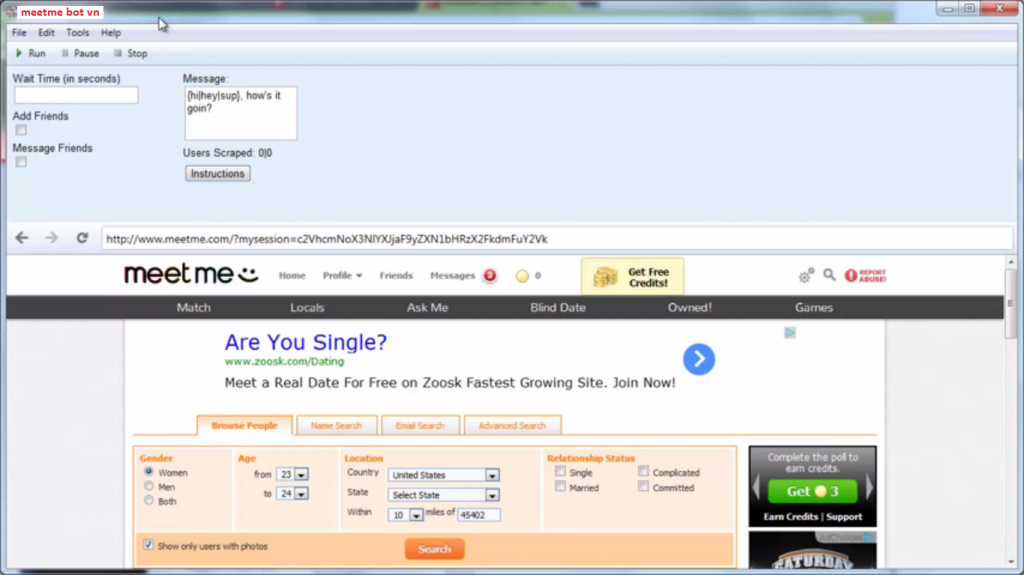The height and width of the screenshot is (575, 1024).
Task: Click the yellow credits coin icon
Action: (x=522, y=276)
